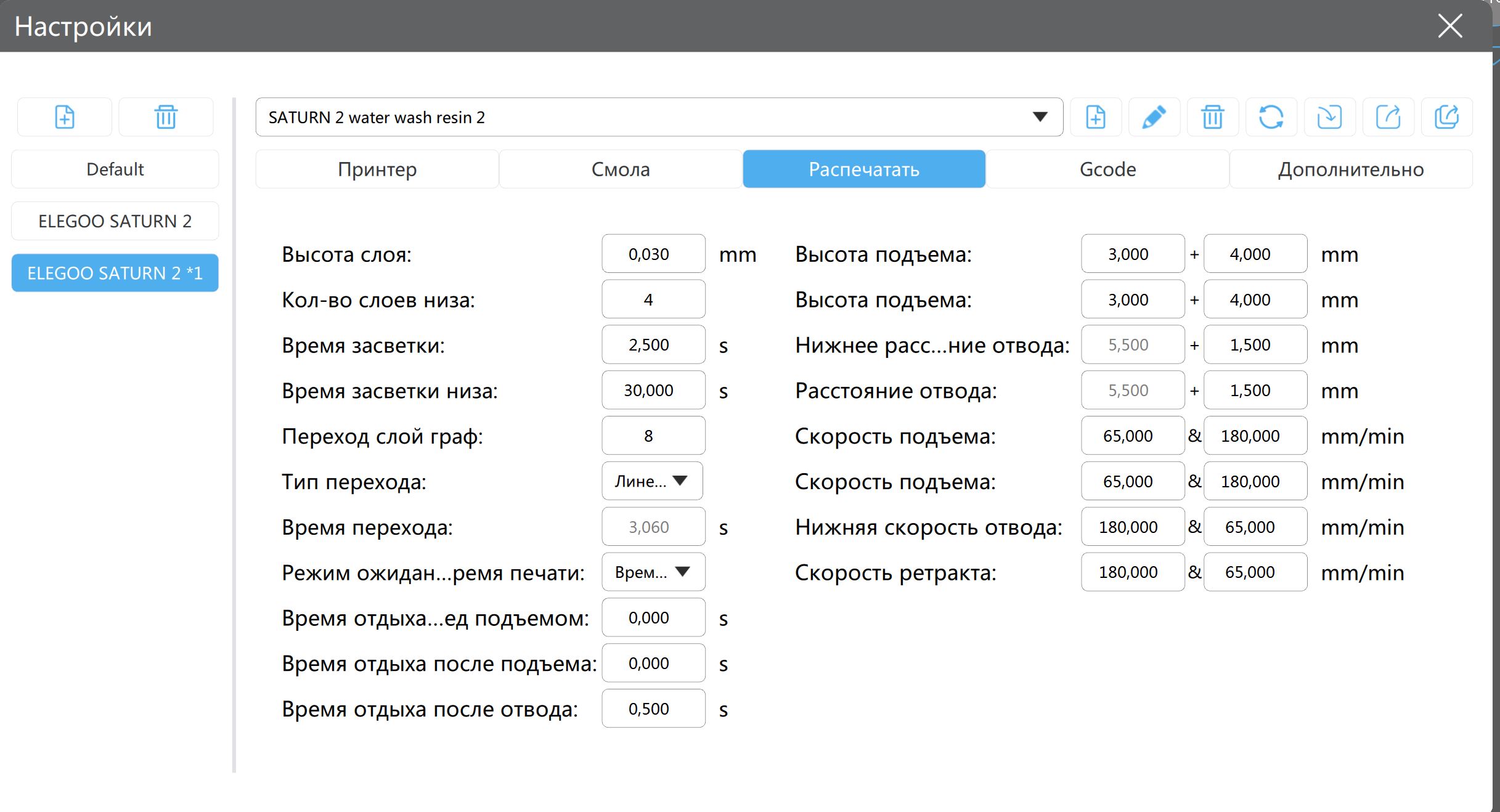Open the Gcode tab
The image size is (1500, 812).
(x=1107, y=169)
